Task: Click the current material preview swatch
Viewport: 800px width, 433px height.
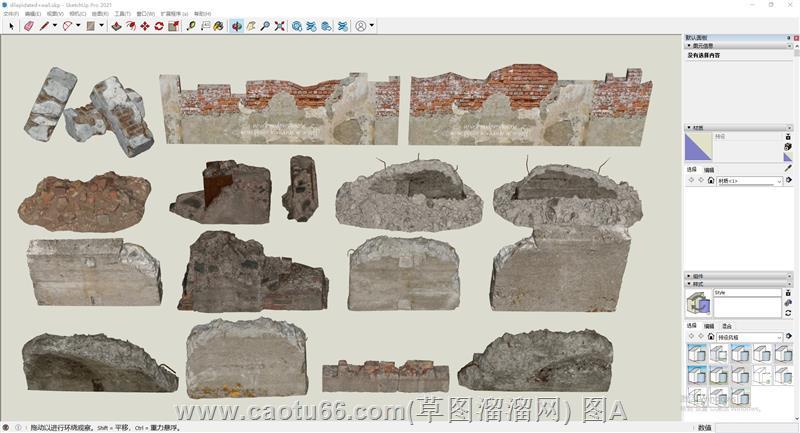Action: [x=698, y=147]
